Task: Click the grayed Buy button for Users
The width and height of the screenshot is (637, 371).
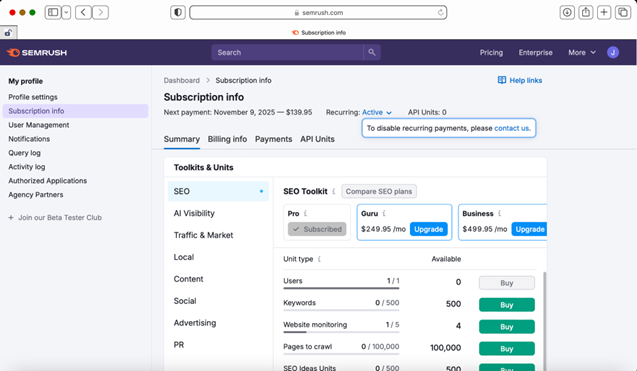Action: point(507,283)
